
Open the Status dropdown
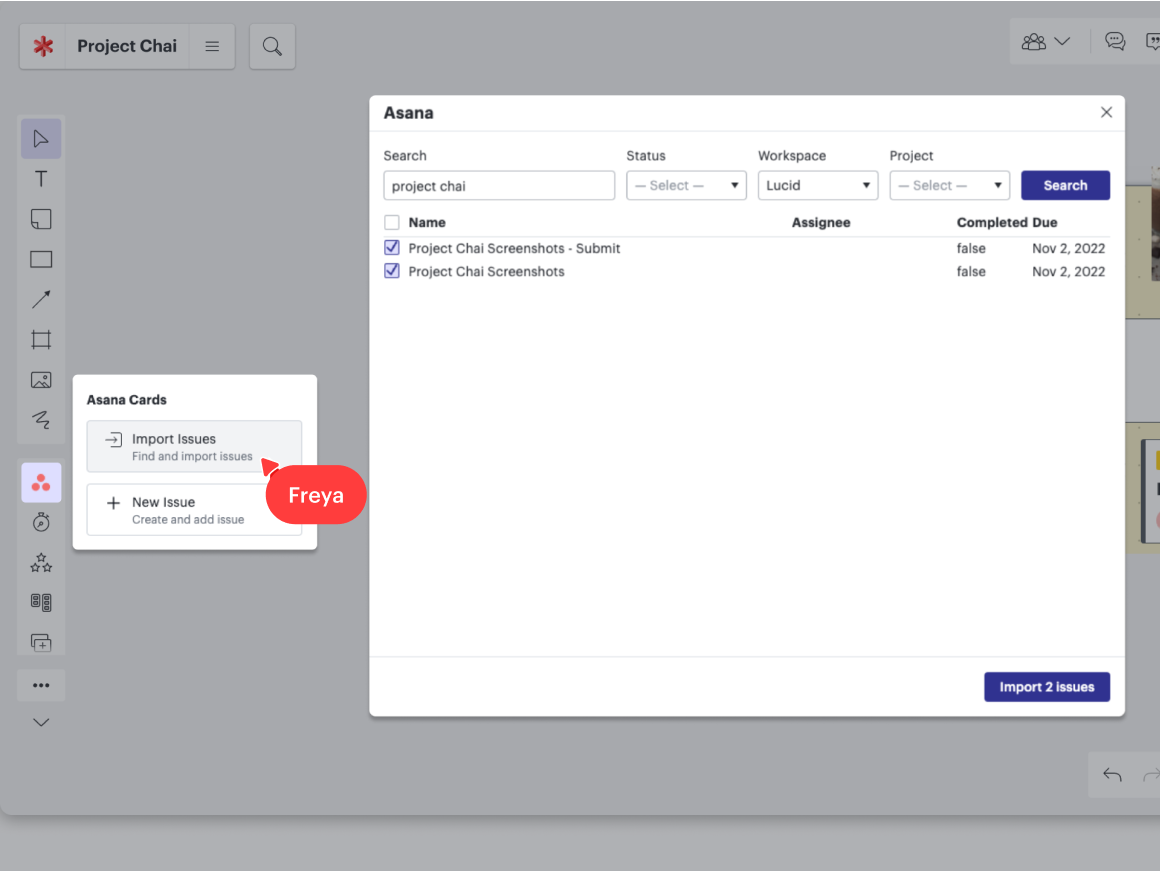(686, 185)
